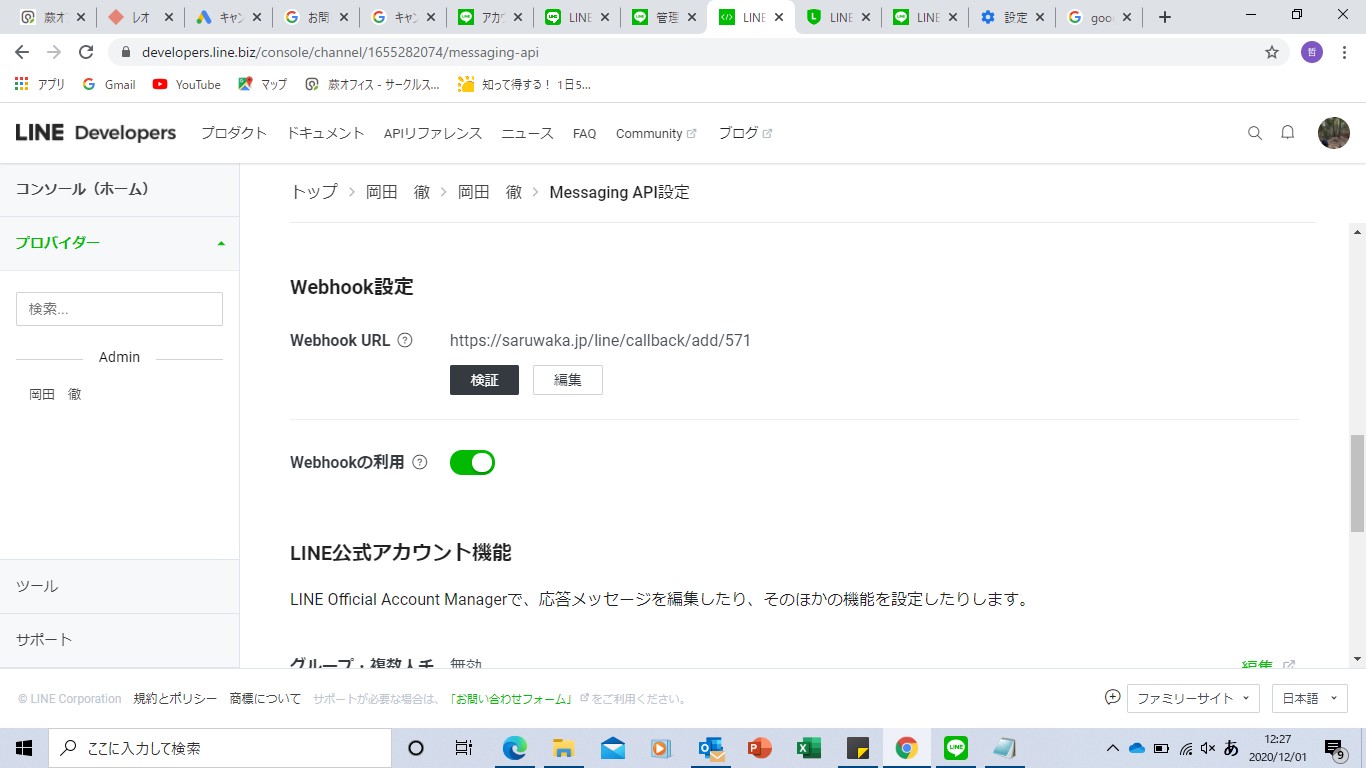Open Excel from the taskbar
Image resolution: width=1366 pixels, height=768 pixels.
809,748
